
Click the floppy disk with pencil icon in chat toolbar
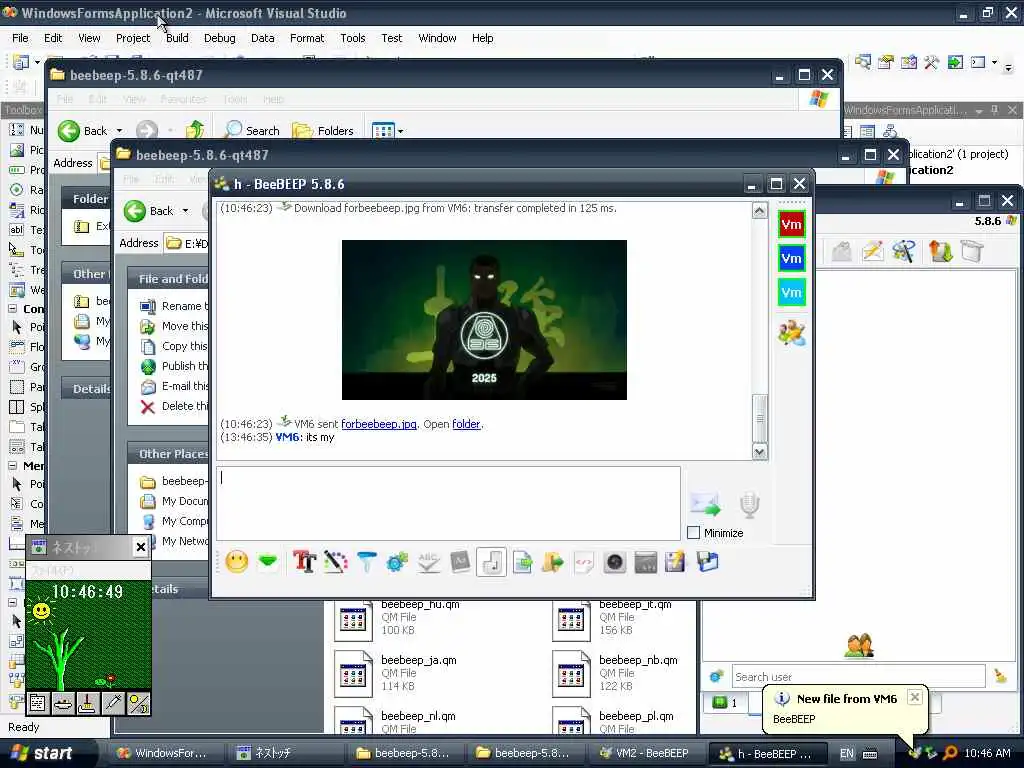(x=675, y=562)
